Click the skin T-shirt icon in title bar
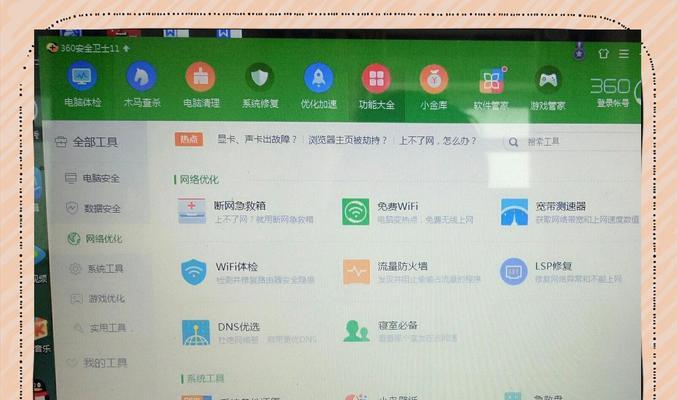Image resolution: width=677 pixels, height=400 pixels. coord(603,54)
